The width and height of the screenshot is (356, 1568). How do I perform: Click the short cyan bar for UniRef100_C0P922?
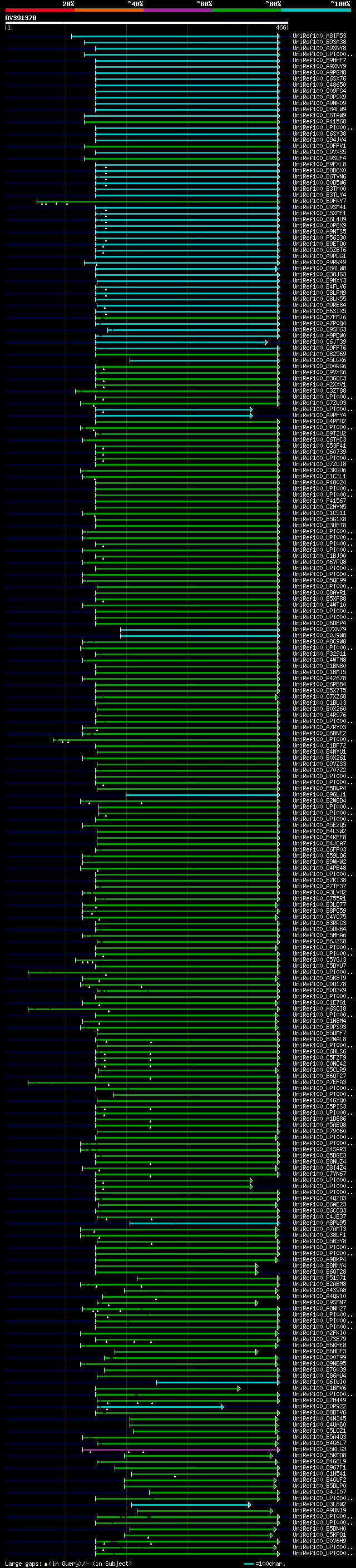click(x=160, y=1407)
